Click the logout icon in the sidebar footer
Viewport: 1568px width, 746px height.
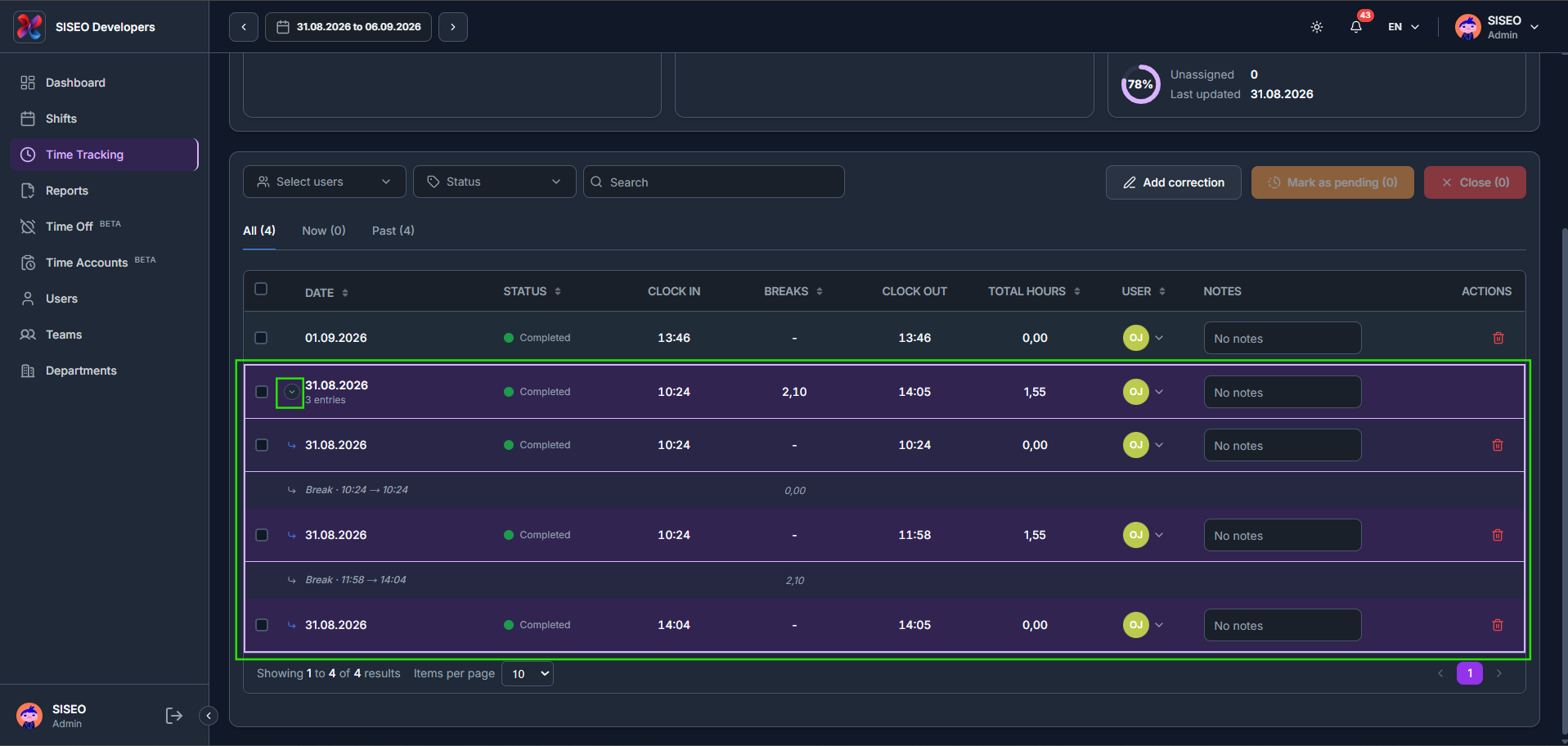(x=174, y=716)
